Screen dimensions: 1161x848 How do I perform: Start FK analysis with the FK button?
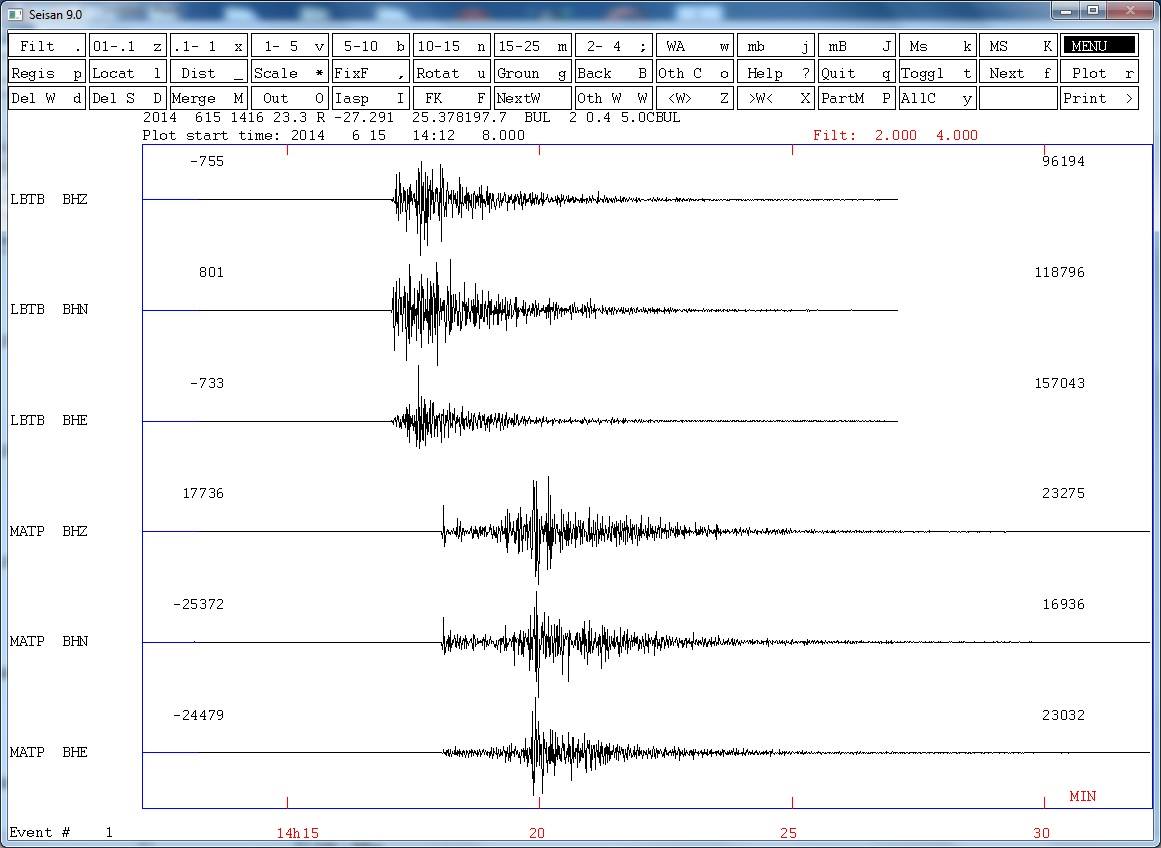(450, 97)
